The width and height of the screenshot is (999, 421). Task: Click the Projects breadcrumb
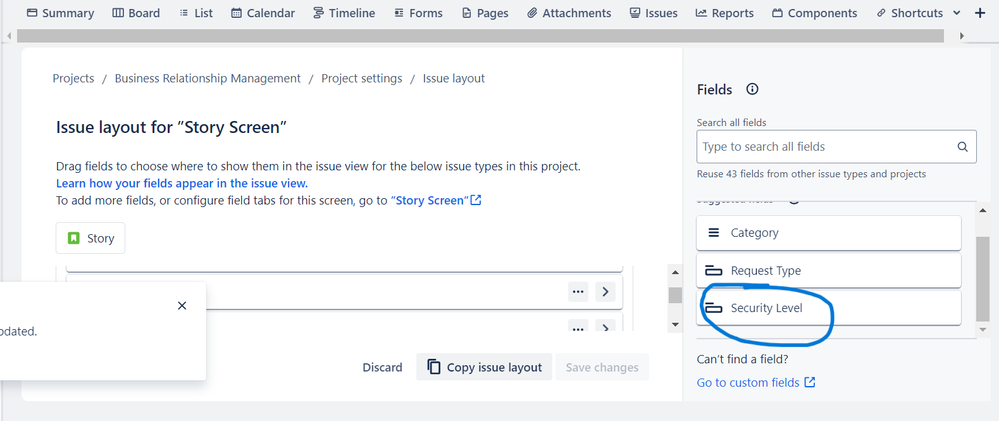pyautogui.click(x=73, y=78)
